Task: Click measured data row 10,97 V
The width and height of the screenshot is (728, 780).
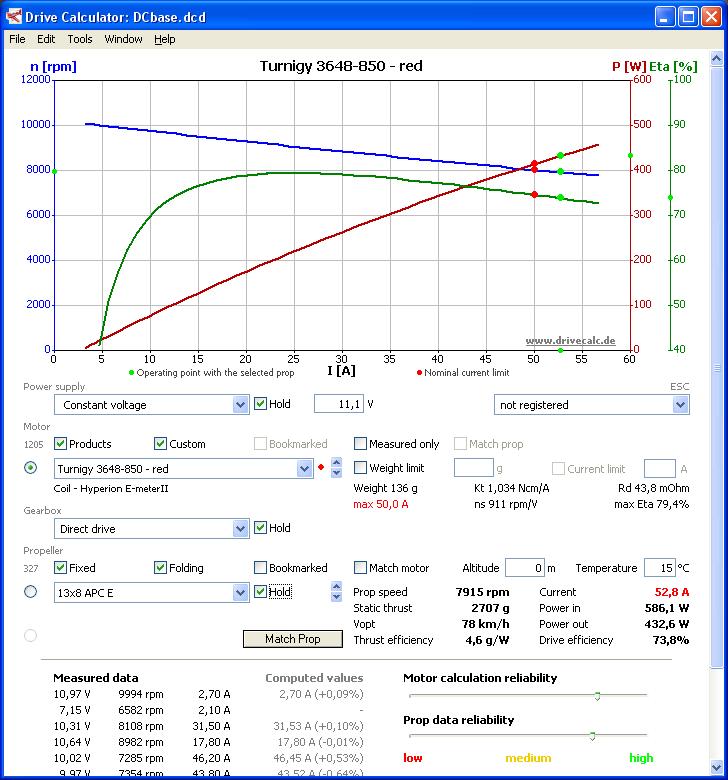Action: (208, 694)
